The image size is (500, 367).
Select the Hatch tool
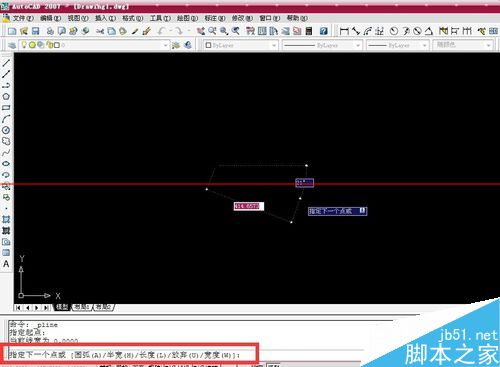coord(6,219)
